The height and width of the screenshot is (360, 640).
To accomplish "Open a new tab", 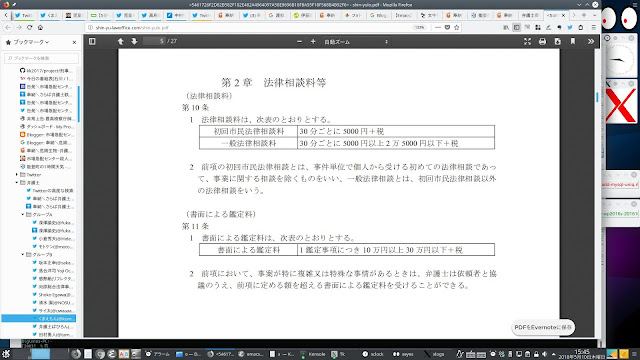I will [584, 15].
